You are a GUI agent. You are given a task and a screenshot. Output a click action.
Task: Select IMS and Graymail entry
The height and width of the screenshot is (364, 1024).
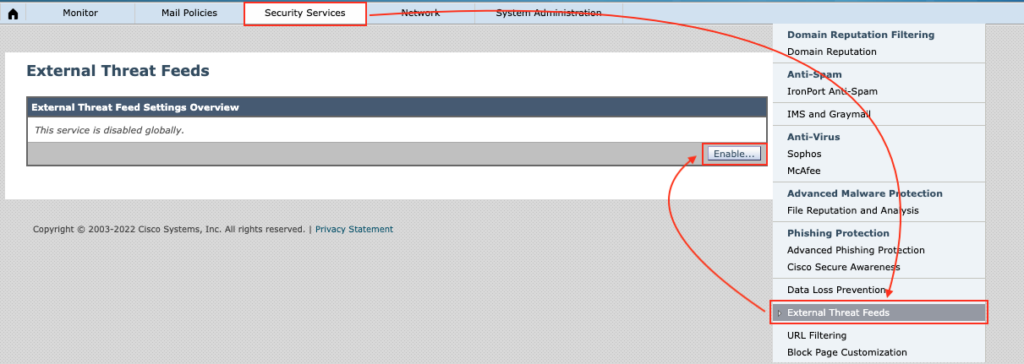coord(829,114)
